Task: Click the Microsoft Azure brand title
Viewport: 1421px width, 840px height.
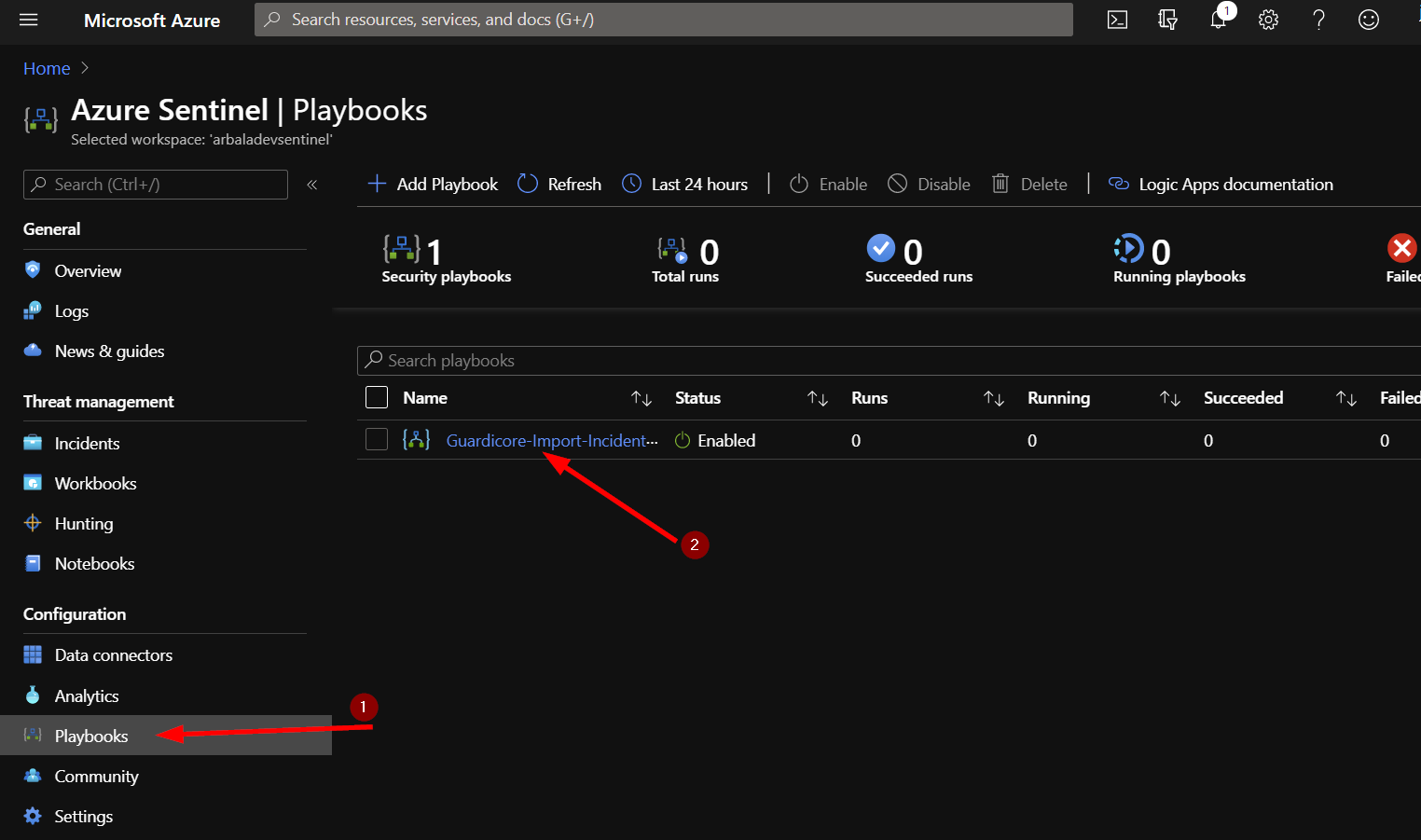Action: 152,20
